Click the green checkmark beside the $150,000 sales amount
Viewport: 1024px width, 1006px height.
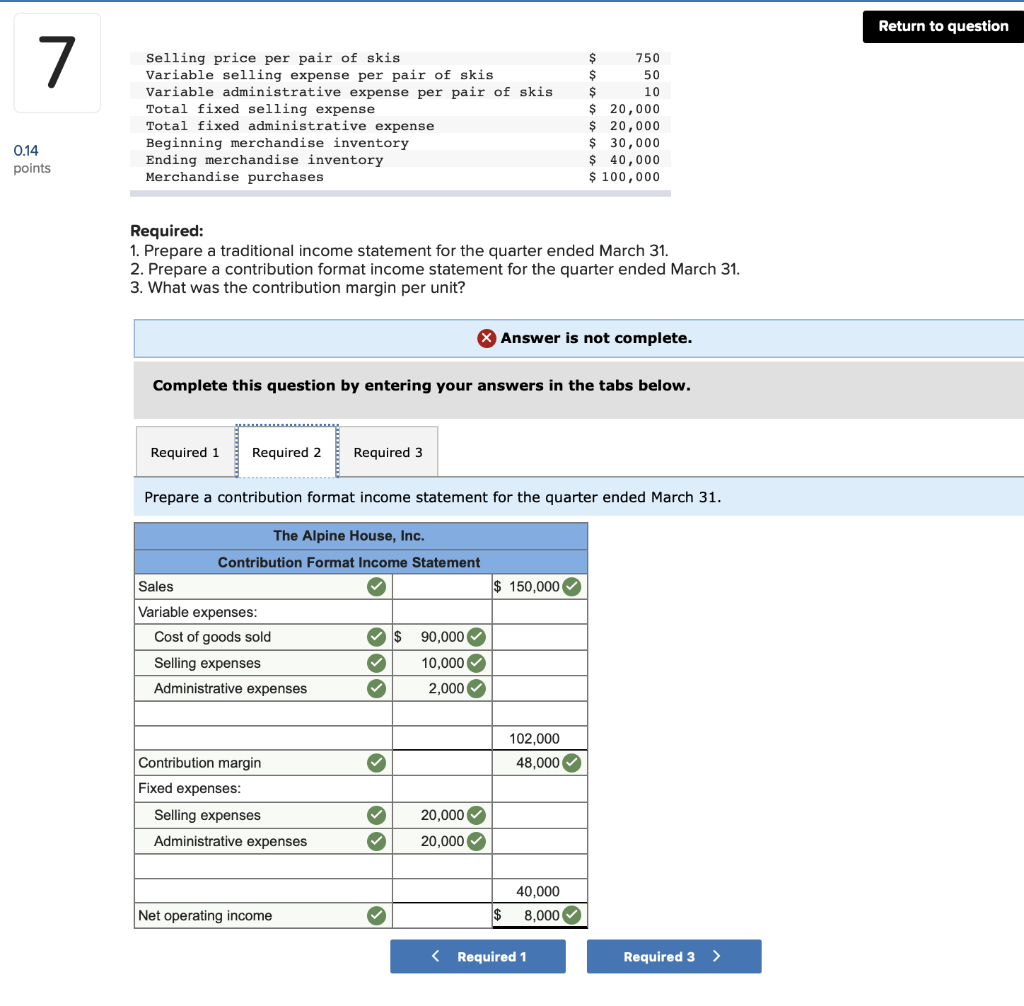click(x=571, y=587)
